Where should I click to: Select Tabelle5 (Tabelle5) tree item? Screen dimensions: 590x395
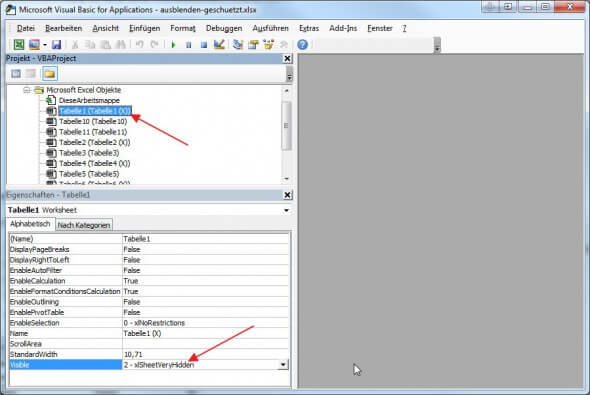[x=89, y=174]
